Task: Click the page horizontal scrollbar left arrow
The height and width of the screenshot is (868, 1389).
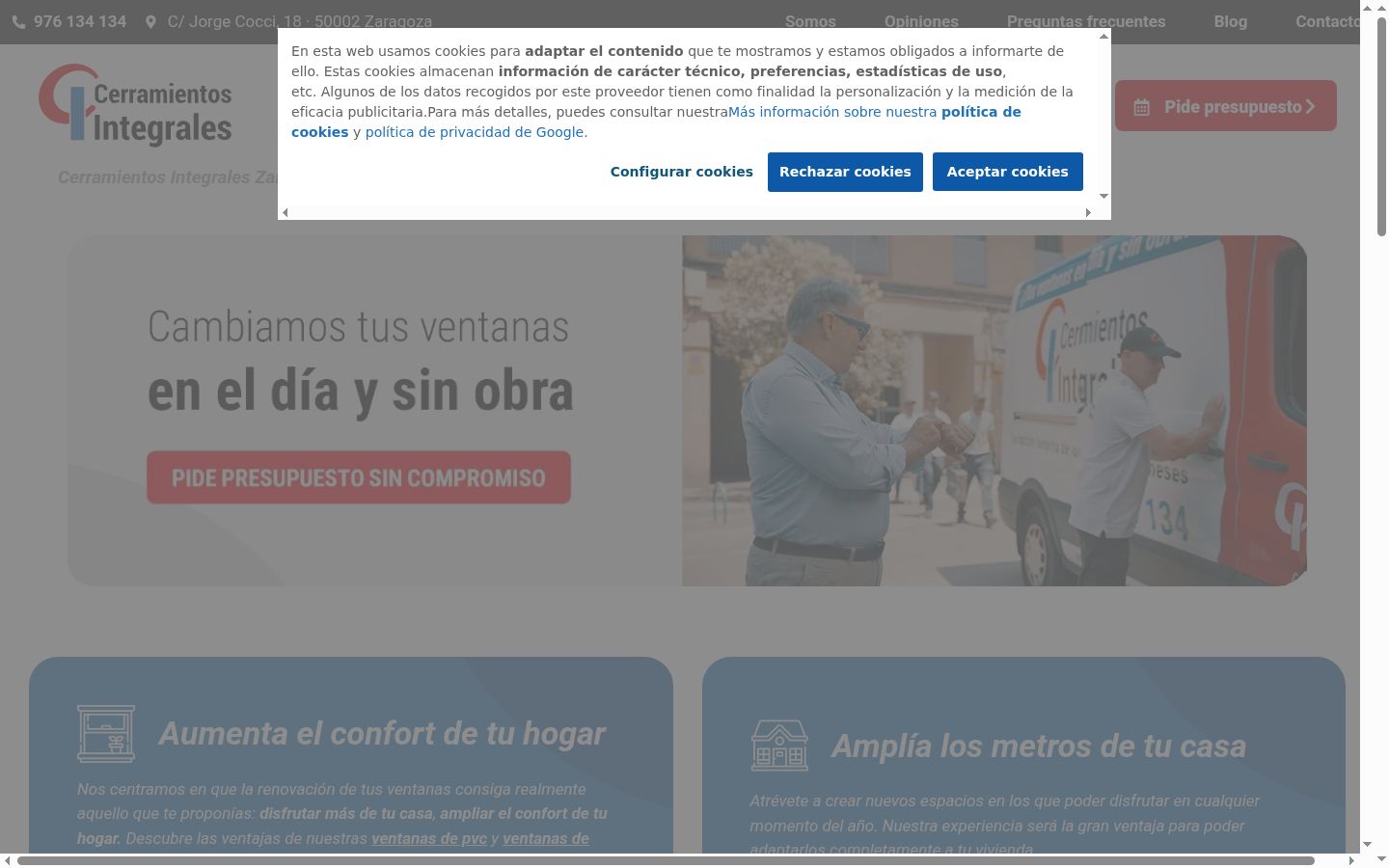Action: (7, 860)
